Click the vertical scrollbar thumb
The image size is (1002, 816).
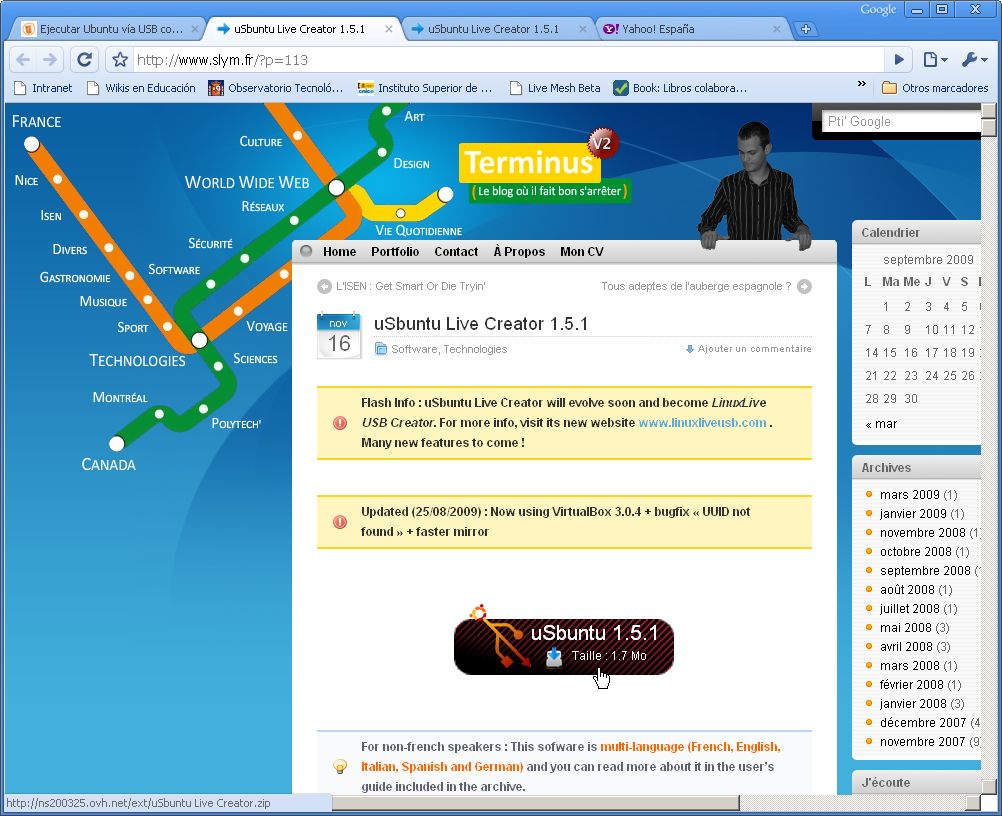[x=989, y=126]
